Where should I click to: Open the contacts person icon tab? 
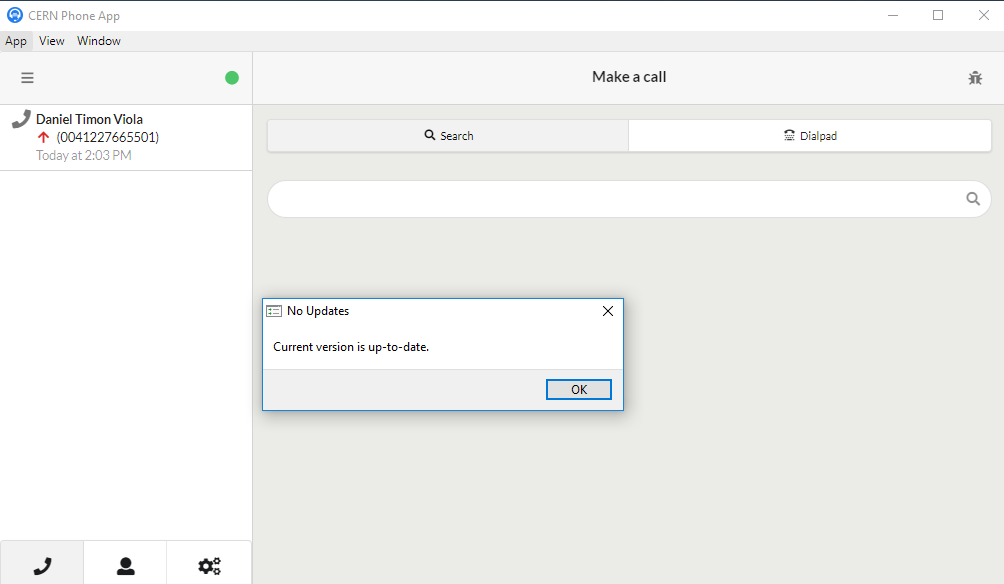point(126,566)
